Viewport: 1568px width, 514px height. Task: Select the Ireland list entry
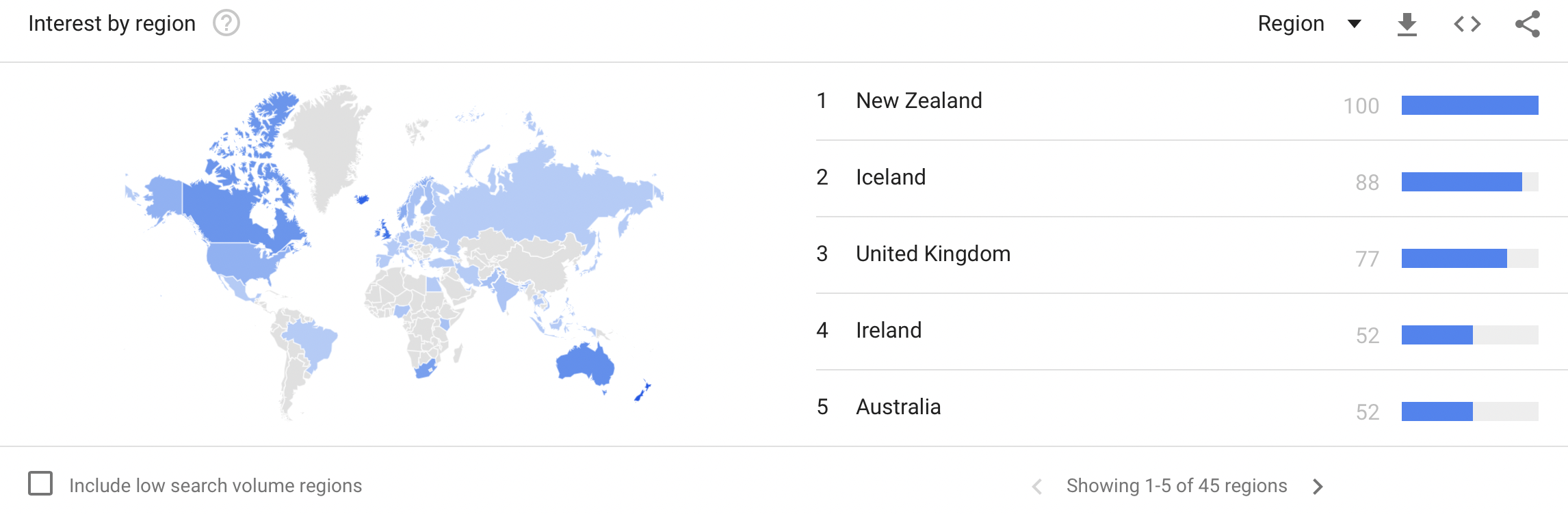(888, 330)
